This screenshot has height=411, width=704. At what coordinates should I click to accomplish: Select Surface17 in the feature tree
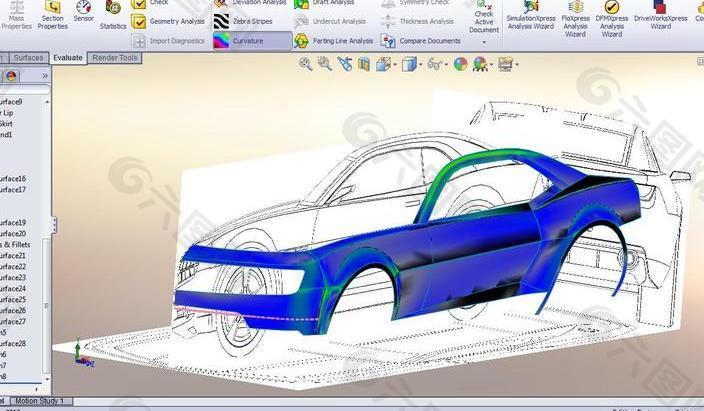coord(13,190)
